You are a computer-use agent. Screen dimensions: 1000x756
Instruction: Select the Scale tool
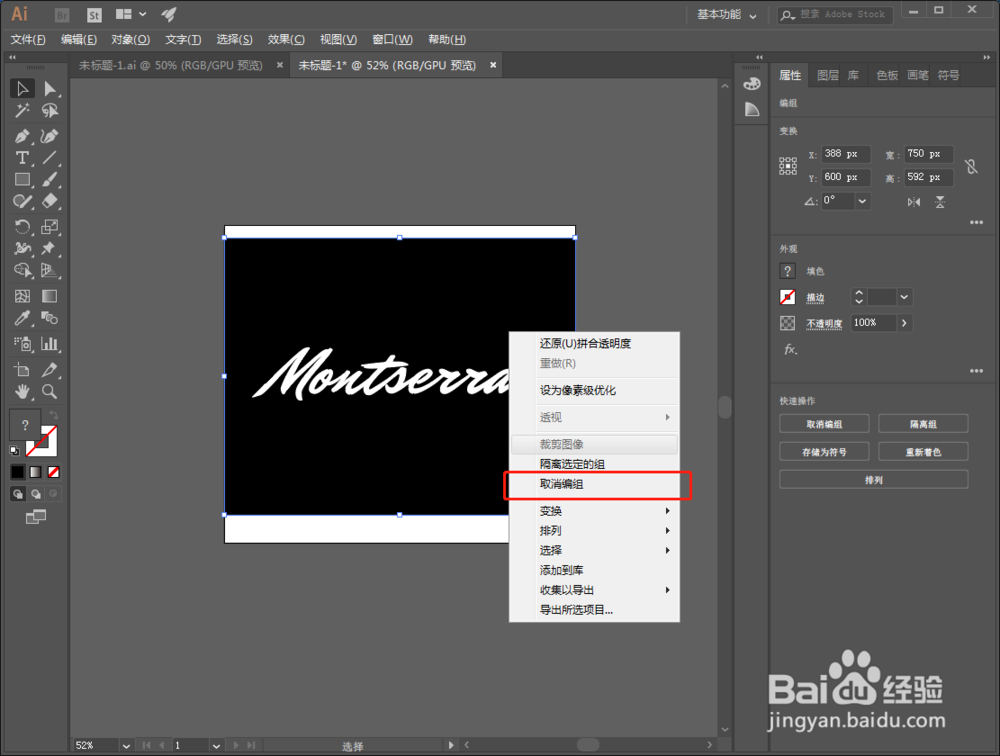(x=50, y=226)
